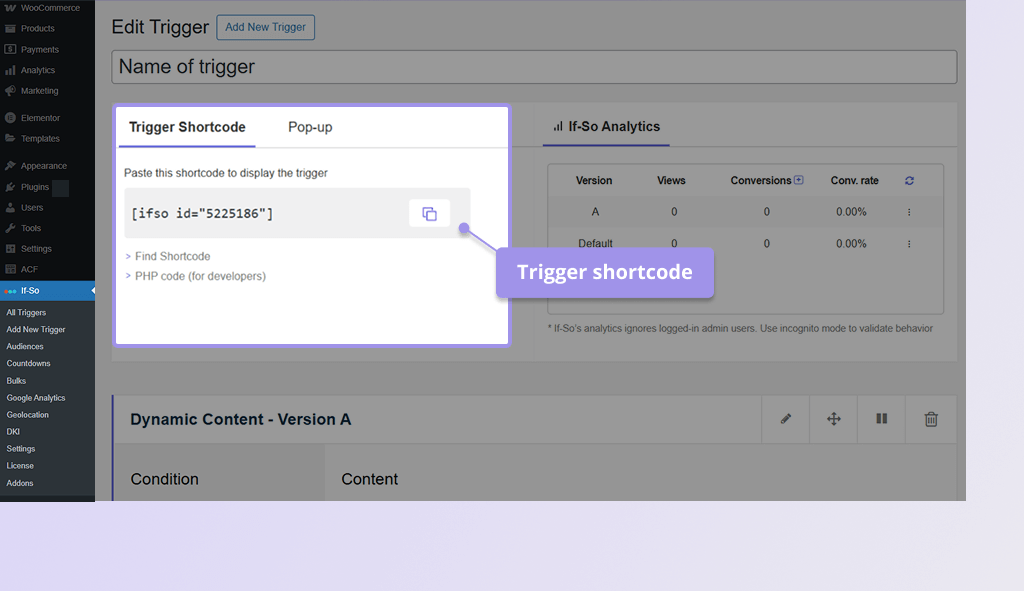Delete Version A with the trash icon
Image resolution: width=1024 pixels, height=591 pixels.
(930, 419)
